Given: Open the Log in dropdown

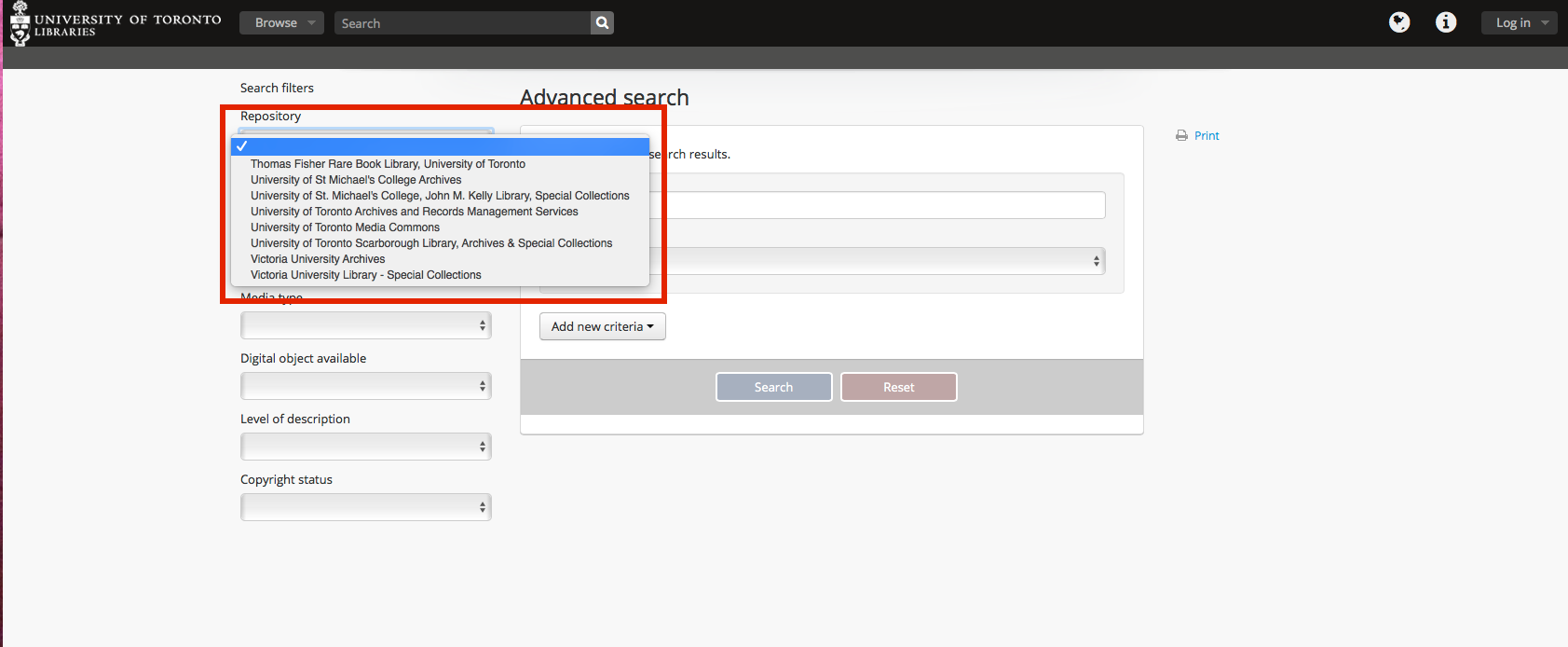Looking at the screenshot, I should tap(1519, 23).
